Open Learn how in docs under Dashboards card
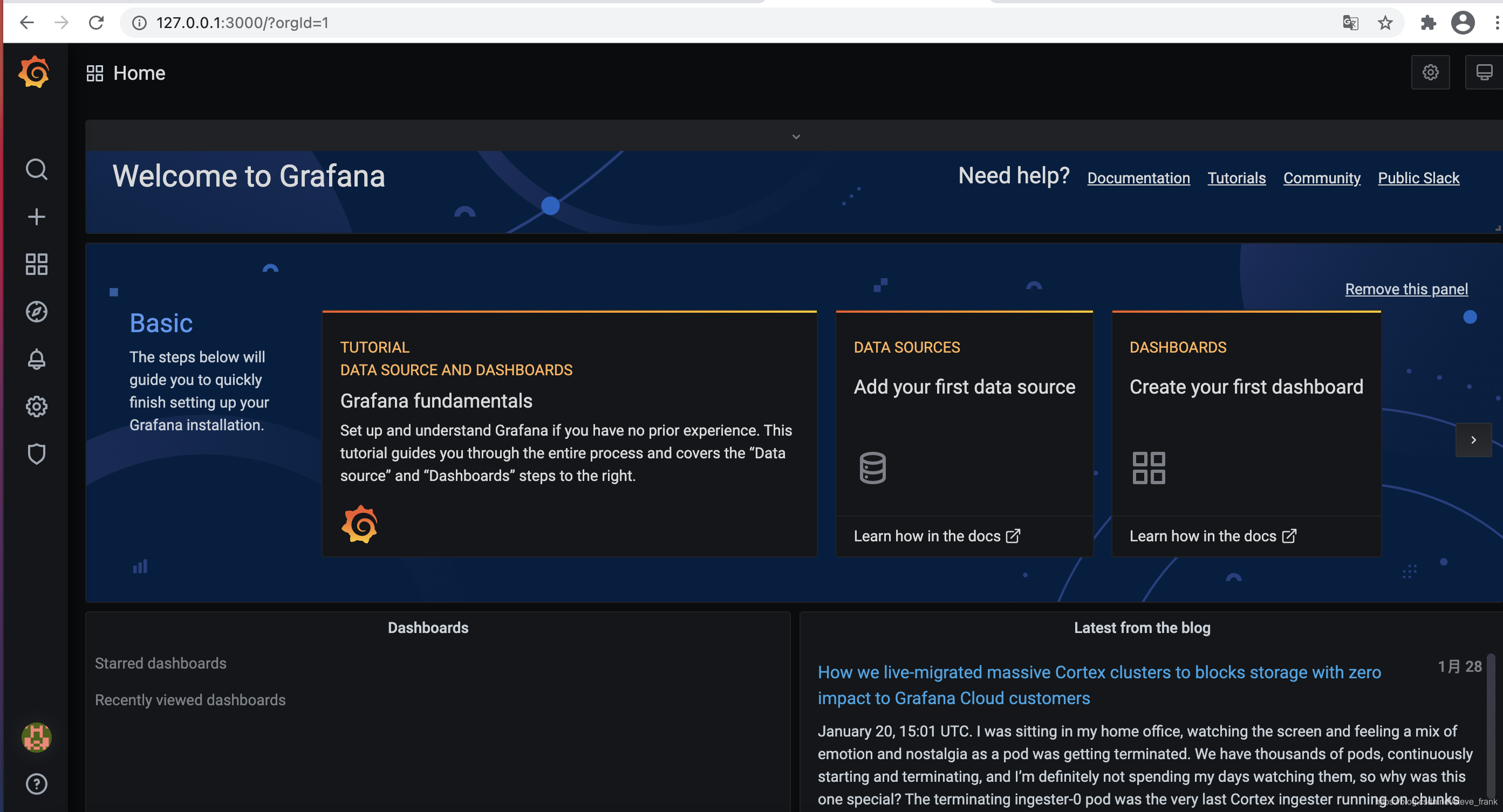Image resolution: width=1503 pixels, height=812 pixels. tap(1213, 535)
